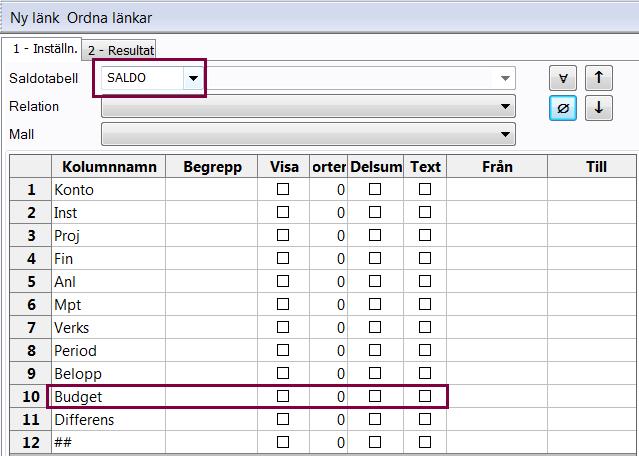Click the Text column header

[x=425, y=166]
